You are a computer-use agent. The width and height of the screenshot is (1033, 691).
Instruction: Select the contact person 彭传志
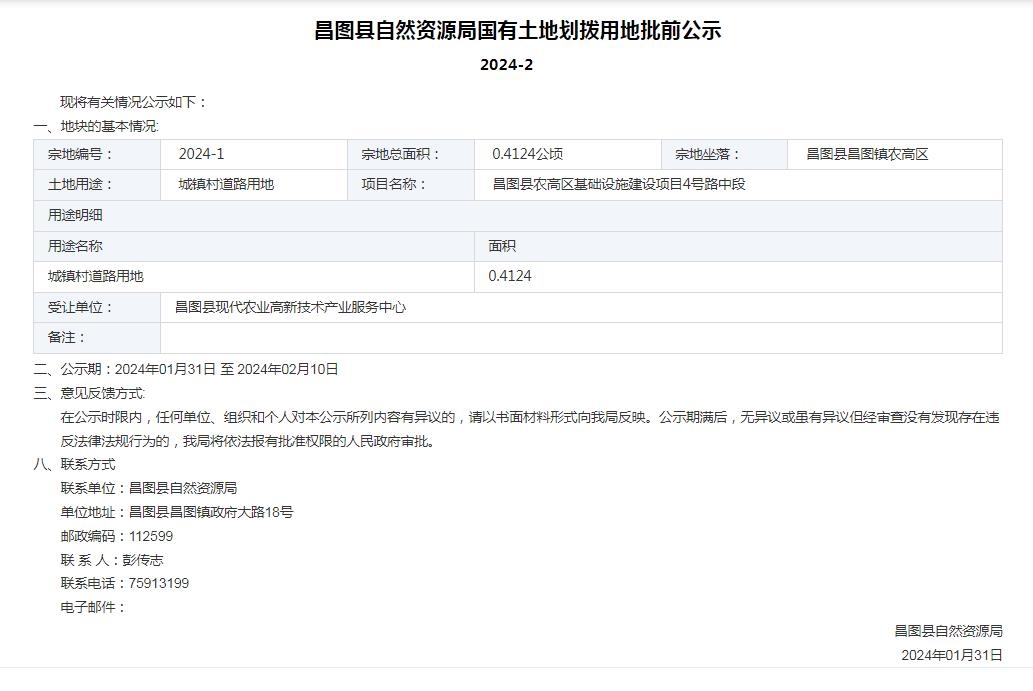[143, 560]
